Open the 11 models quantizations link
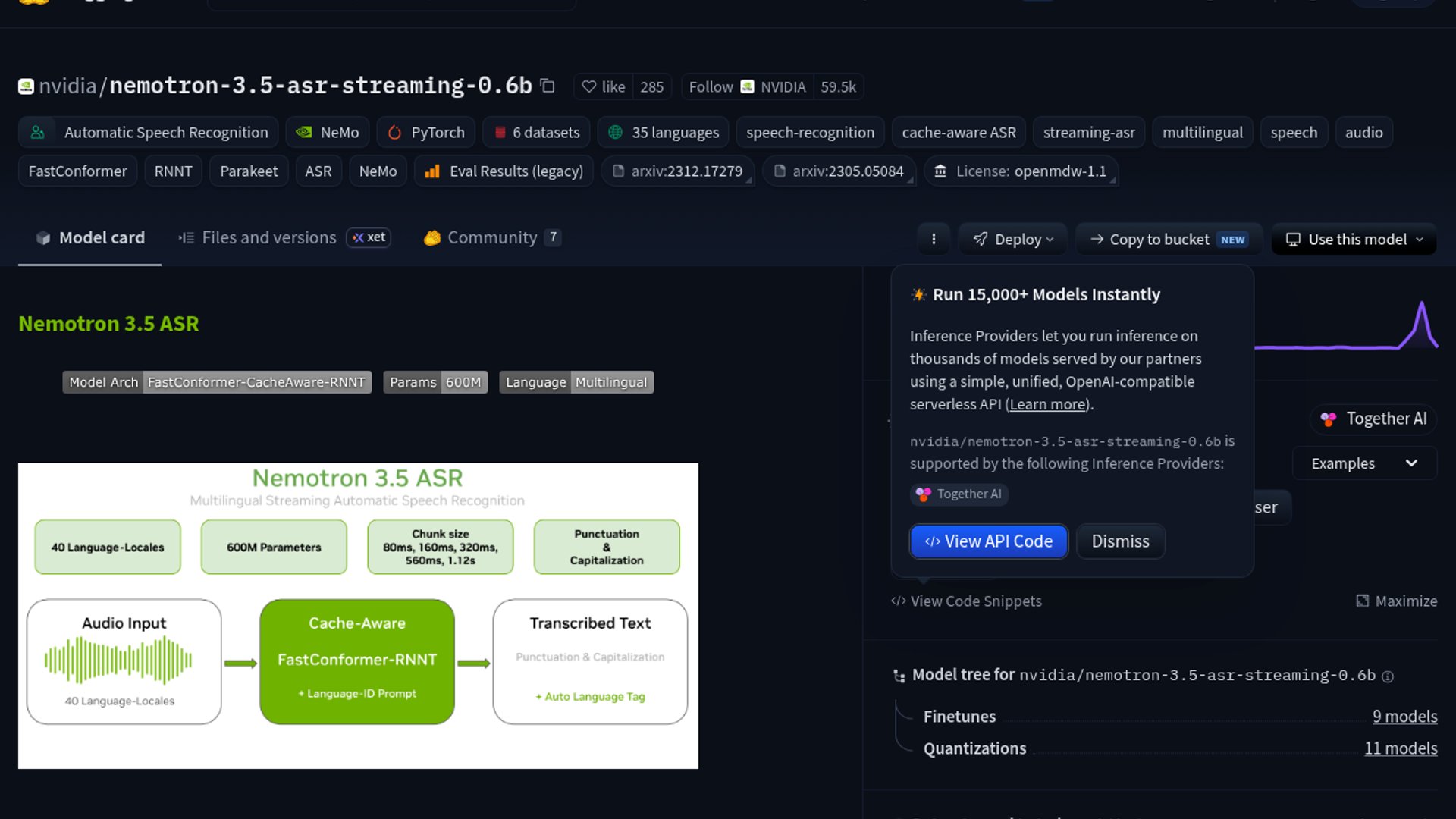The height and width of the screenshot is (819, 1456). click(x=1401, y=748)
